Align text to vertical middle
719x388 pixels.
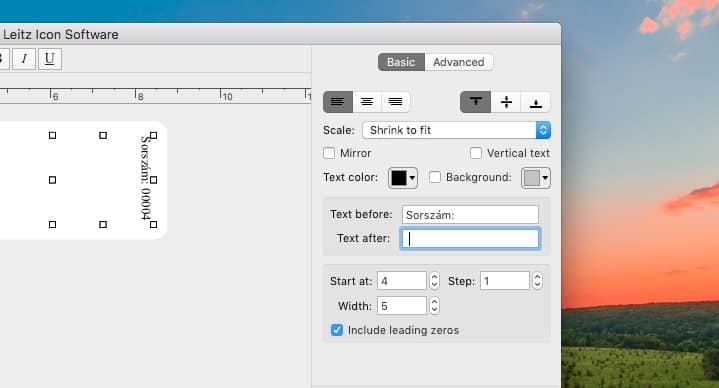pos(506,102)
